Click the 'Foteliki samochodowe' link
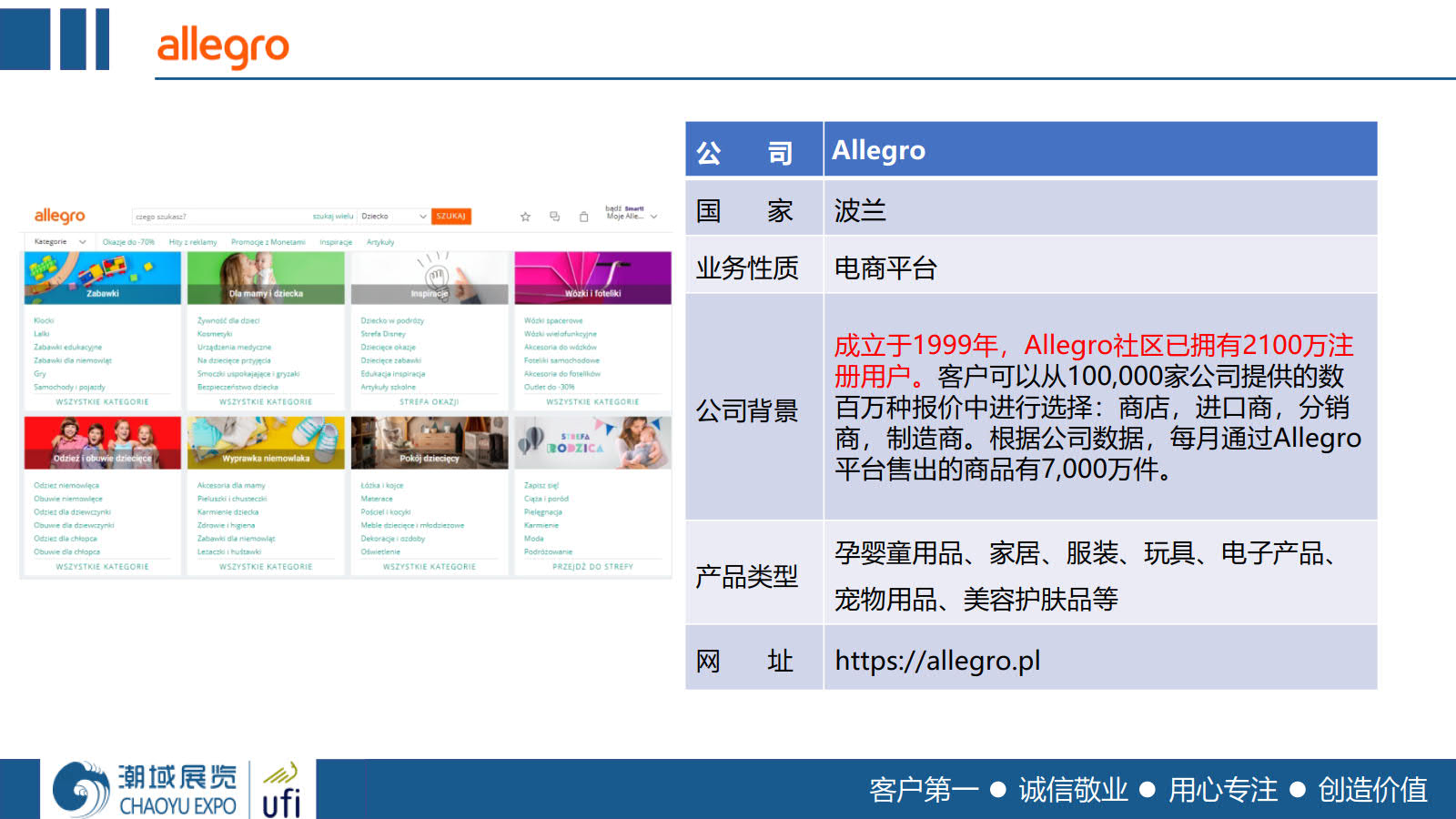The image size is (1456, 819). point(561,360)
